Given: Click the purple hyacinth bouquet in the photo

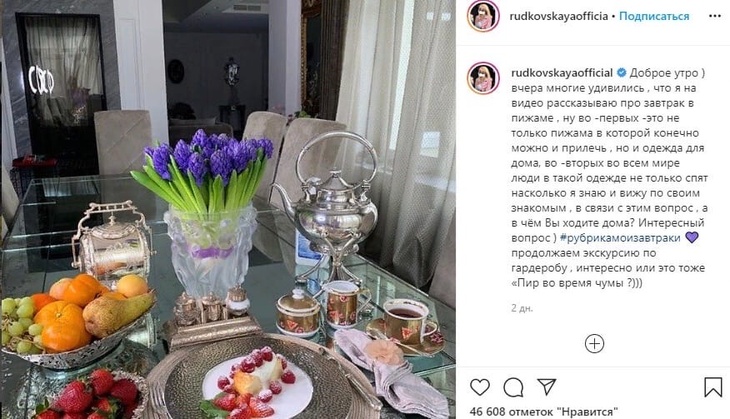Looking at the screenshot, I should click(205, 170).
